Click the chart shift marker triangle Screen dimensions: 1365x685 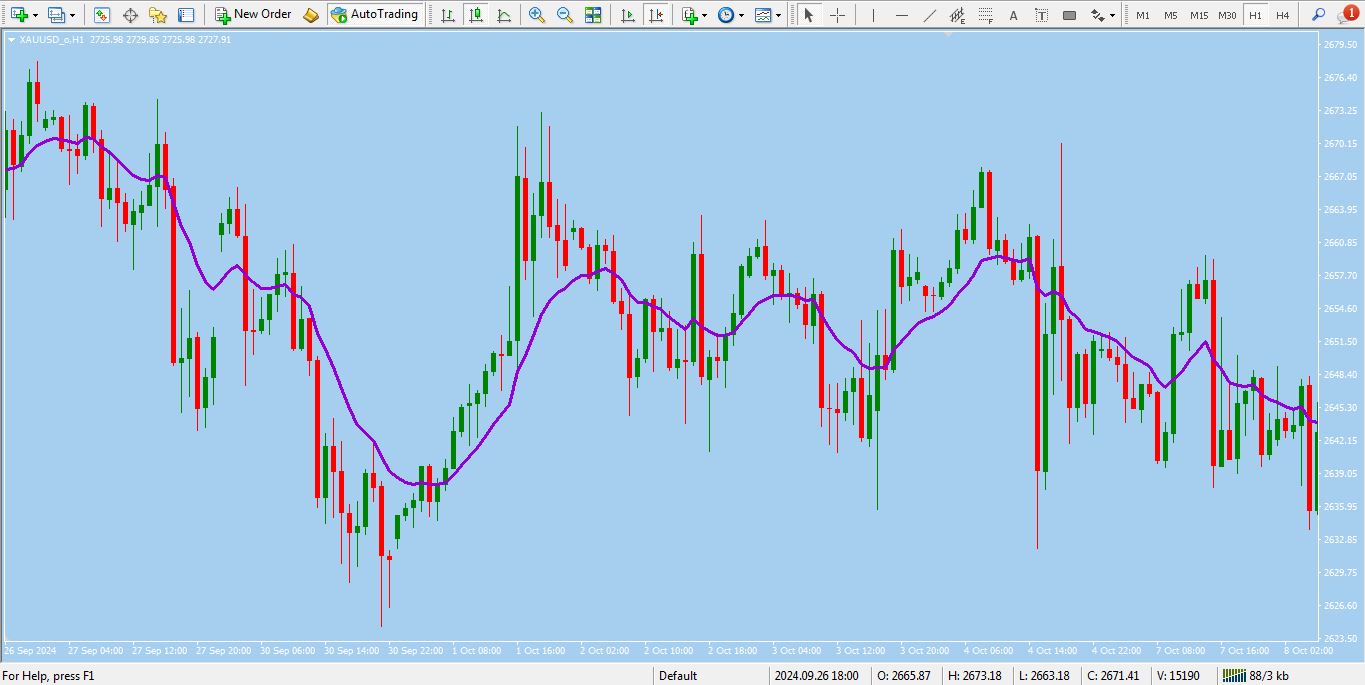click(948, 34)
